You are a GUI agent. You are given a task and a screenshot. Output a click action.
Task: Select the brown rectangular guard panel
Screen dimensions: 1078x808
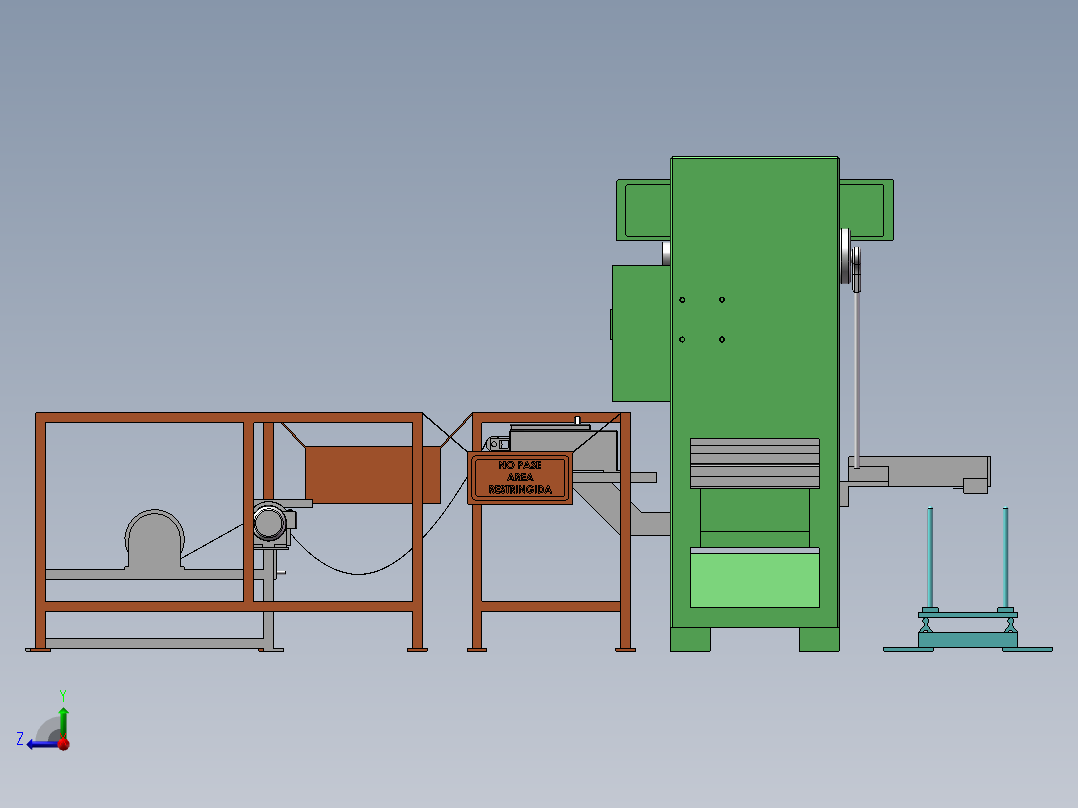[373, 474]
